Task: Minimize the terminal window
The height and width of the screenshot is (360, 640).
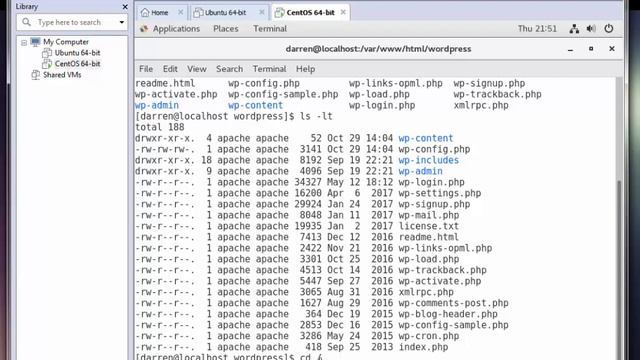Action: 570,49
